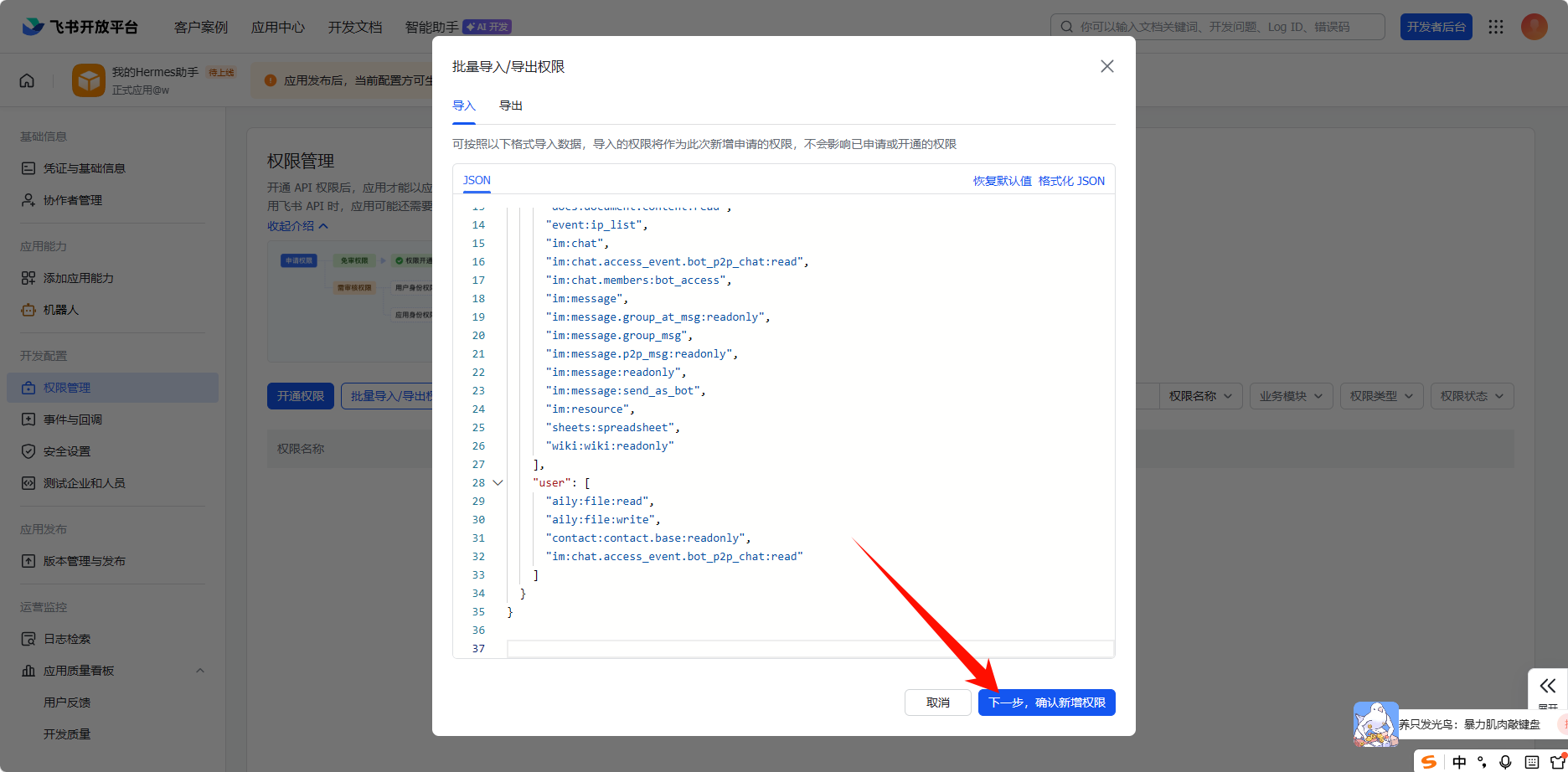This screenshot has width=1568, height=772.
Task: Click the "aily:file:write" line
Action: click(603, 519)
